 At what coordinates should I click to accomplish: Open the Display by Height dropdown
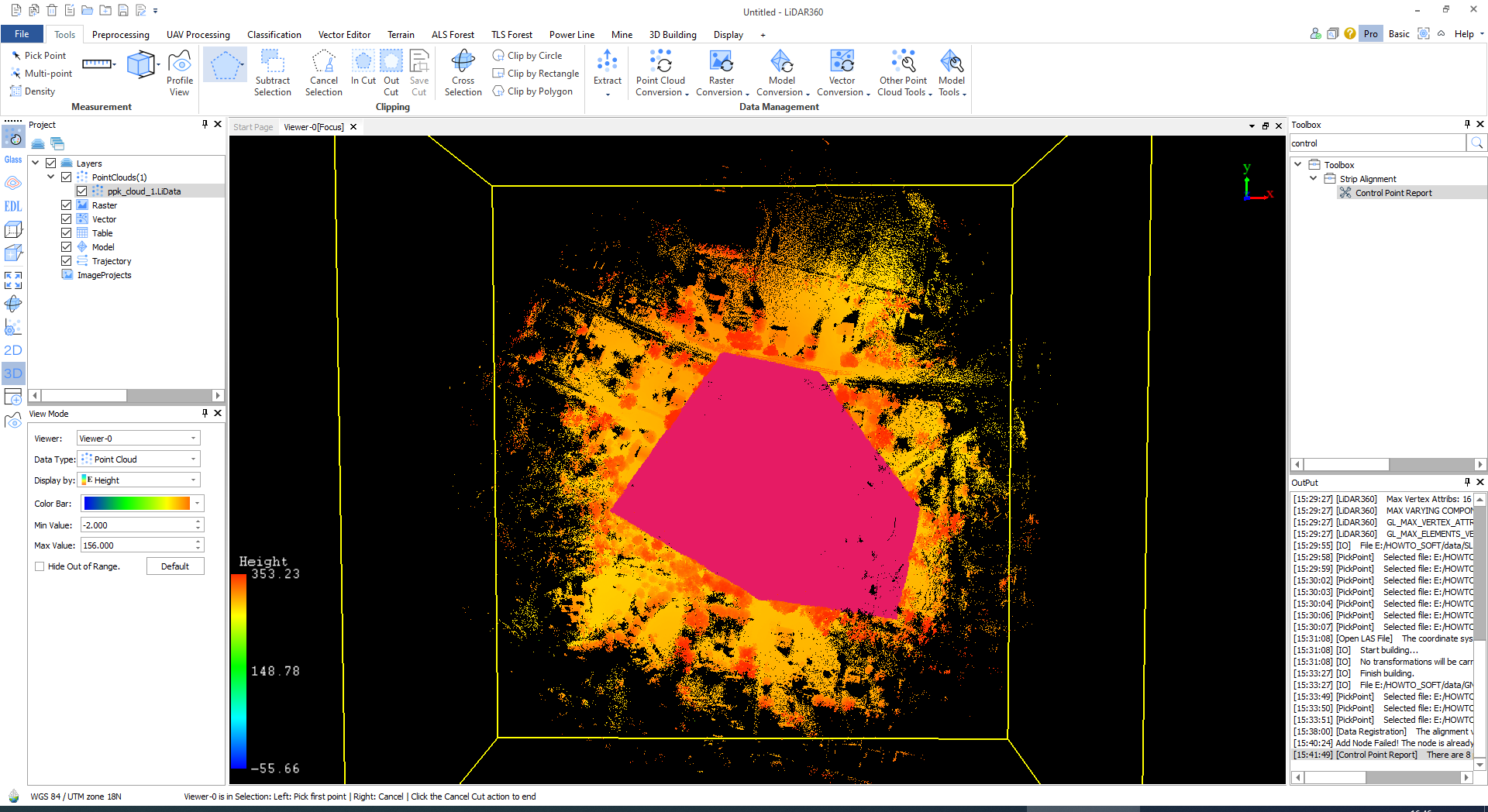[x=139, y=480]
